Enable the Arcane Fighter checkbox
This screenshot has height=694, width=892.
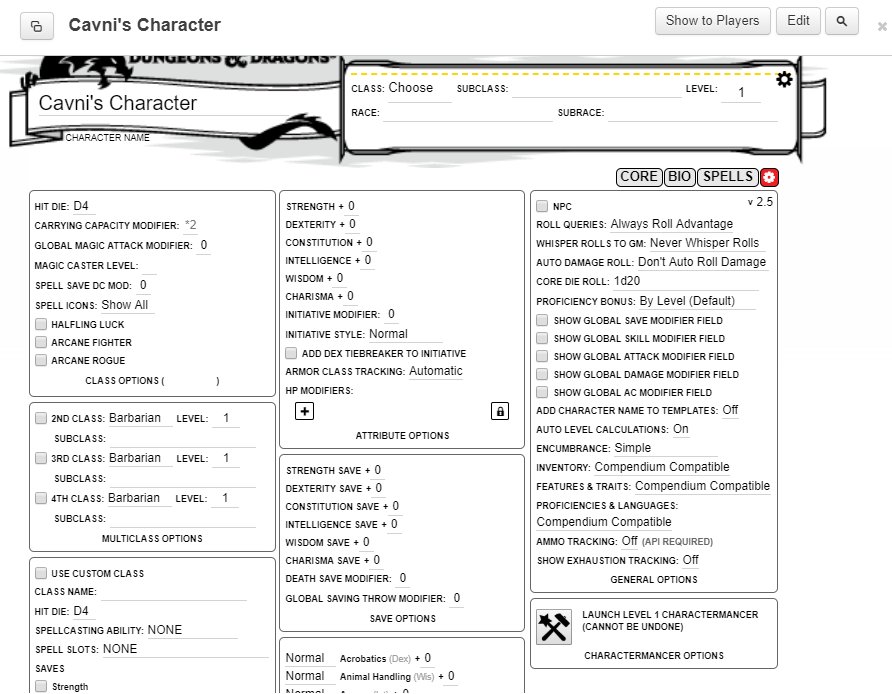click(x=41, y=342)
